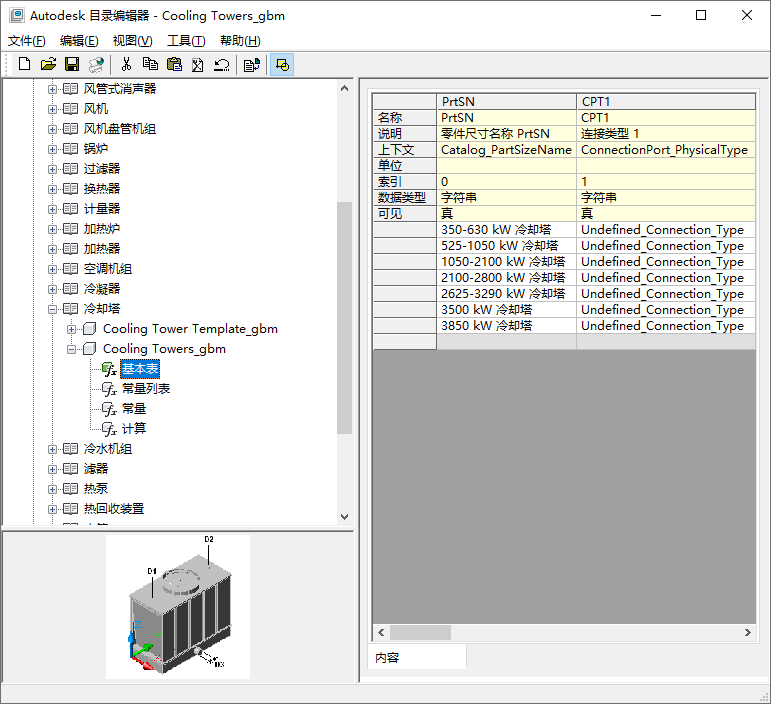Select the 计量器 tree item

point(102,209)
